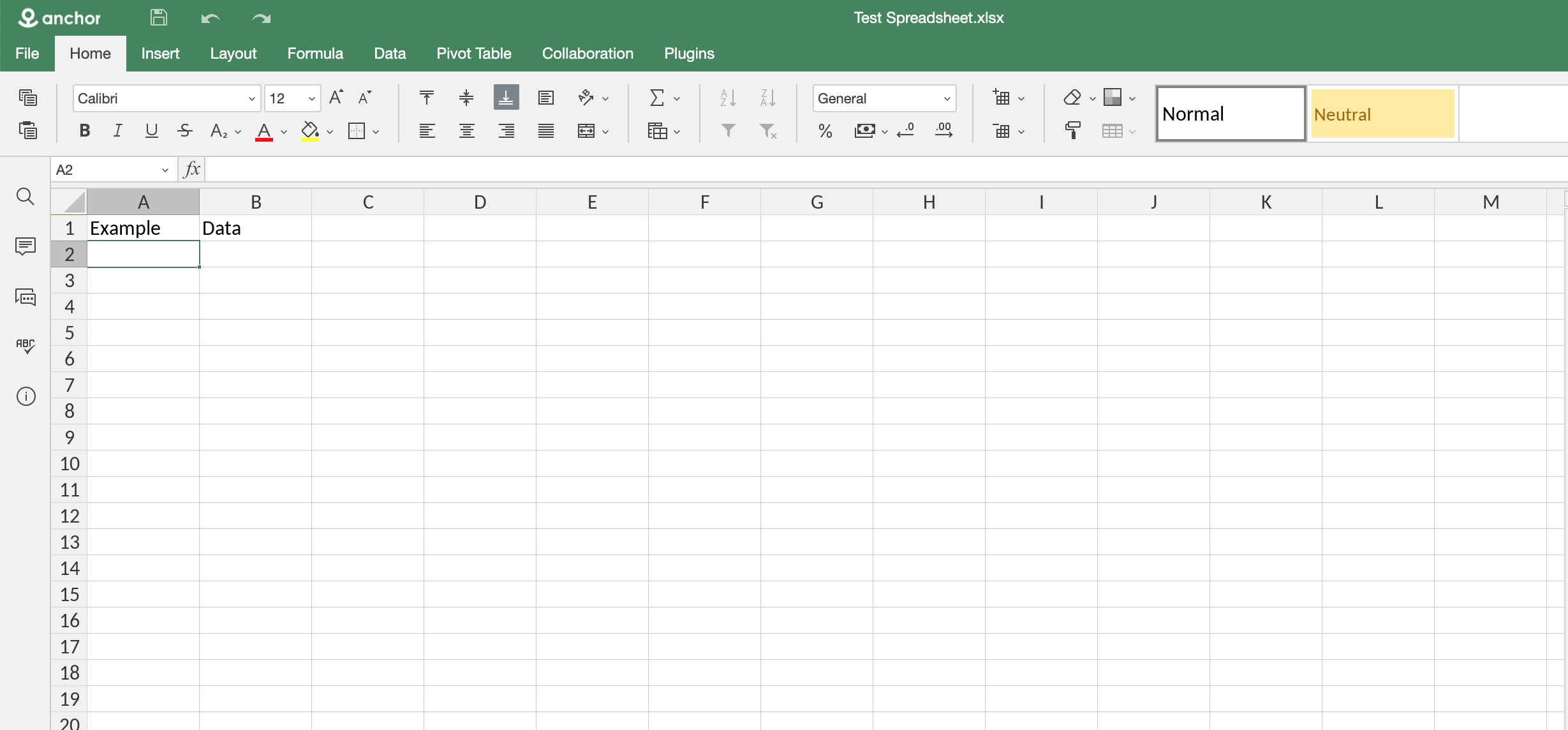Open the spell checking sidebar icon
This screenshot has width=1568, height=730.
click(x=26, y=346)
